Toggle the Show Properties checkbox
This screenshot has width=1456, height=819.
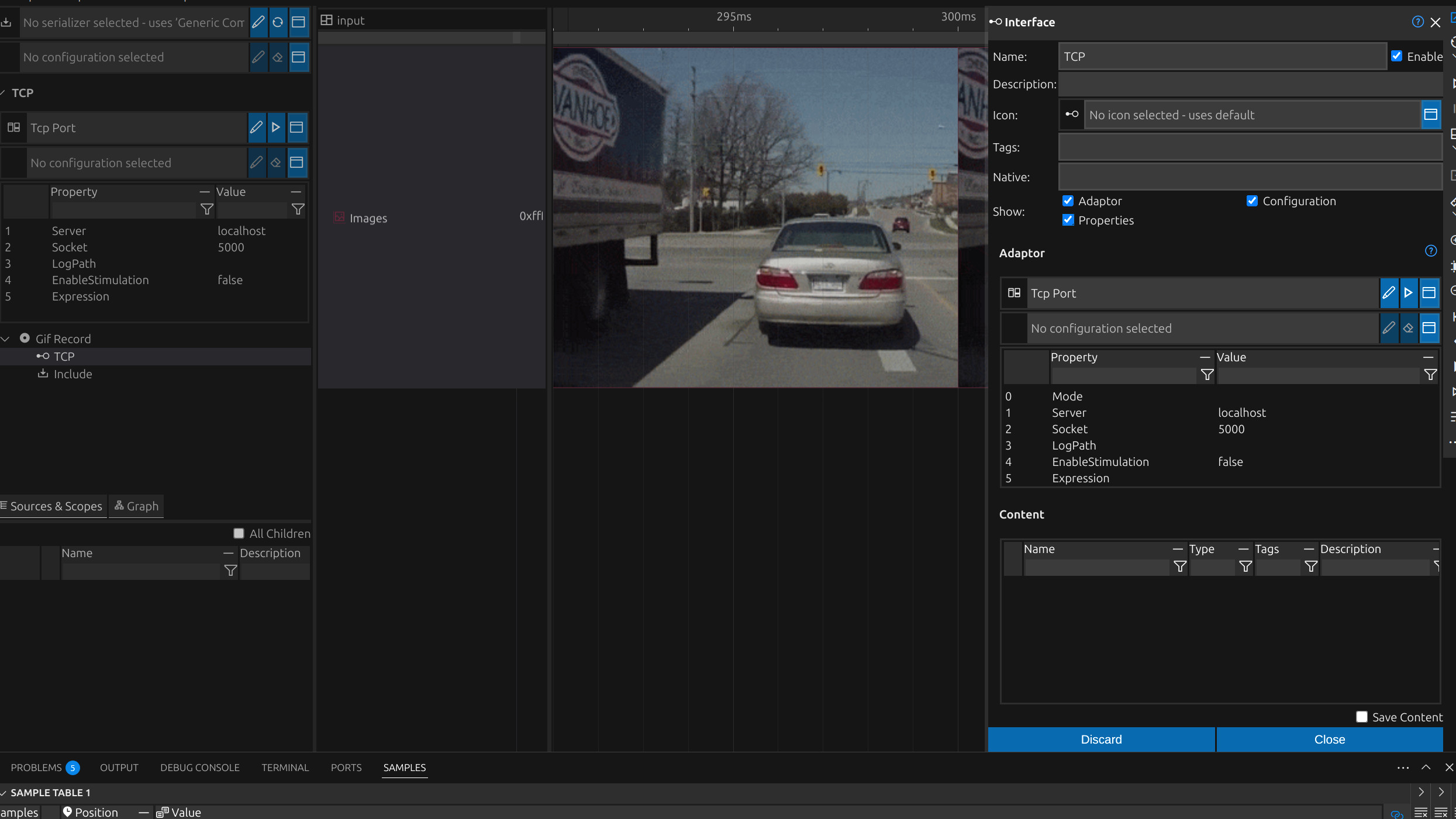1068,220
